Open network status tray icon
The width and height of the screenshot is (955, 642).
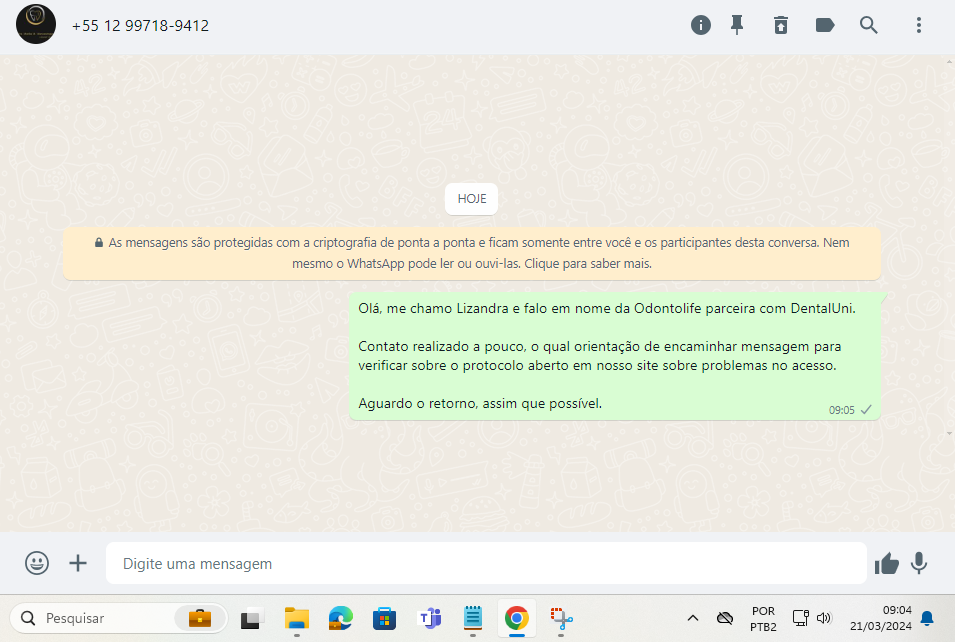coord(800,618)
